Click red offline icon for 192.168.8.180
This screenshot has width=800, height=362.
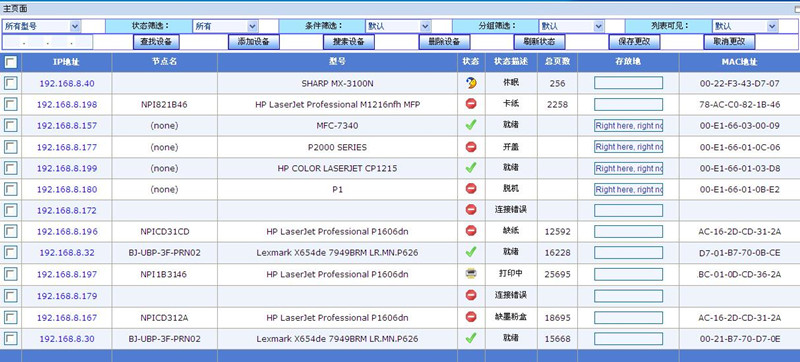click(x=471, y=189)
